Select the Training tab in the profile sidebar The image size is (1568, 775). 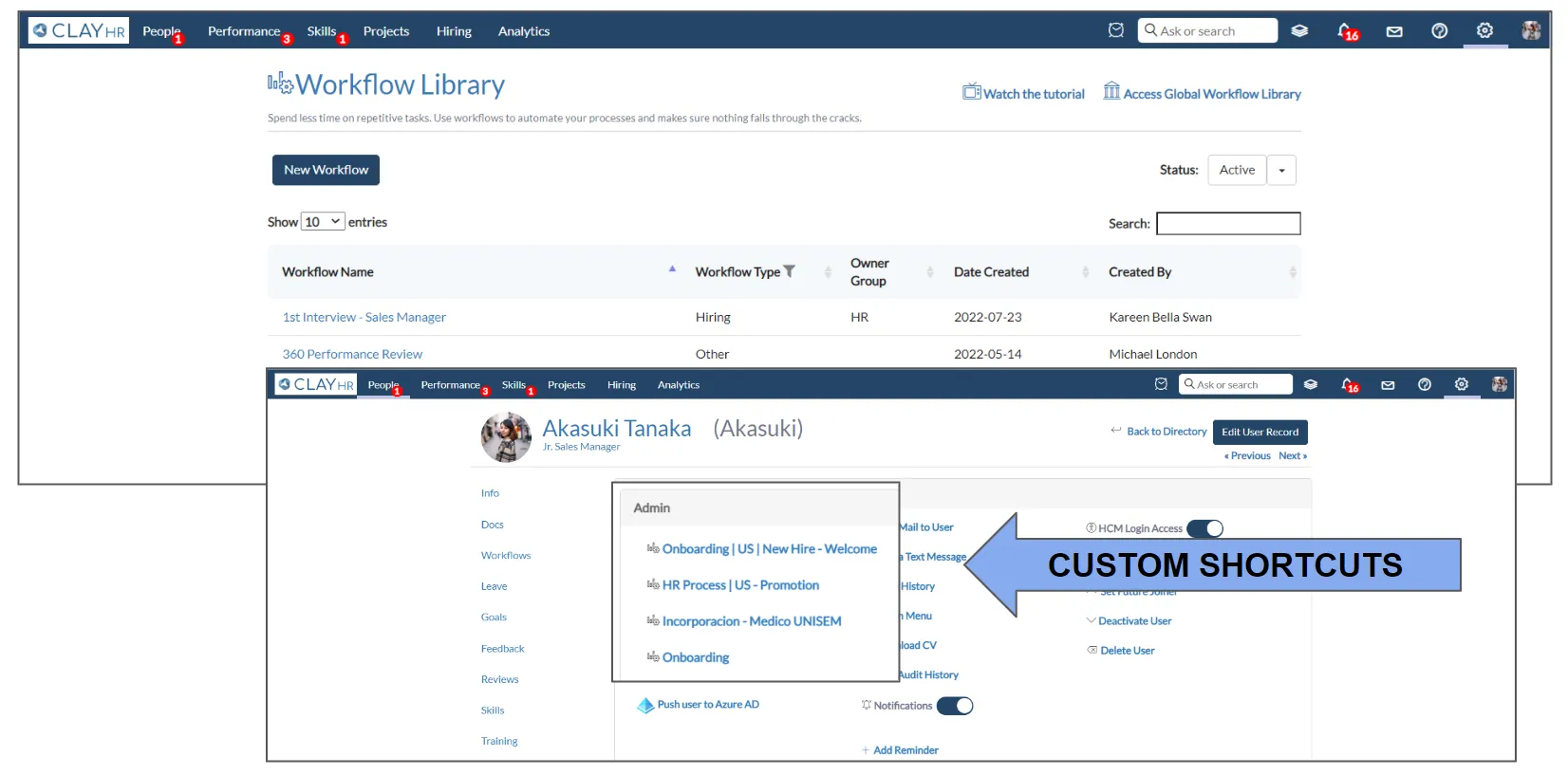click(x=499, y=742)
